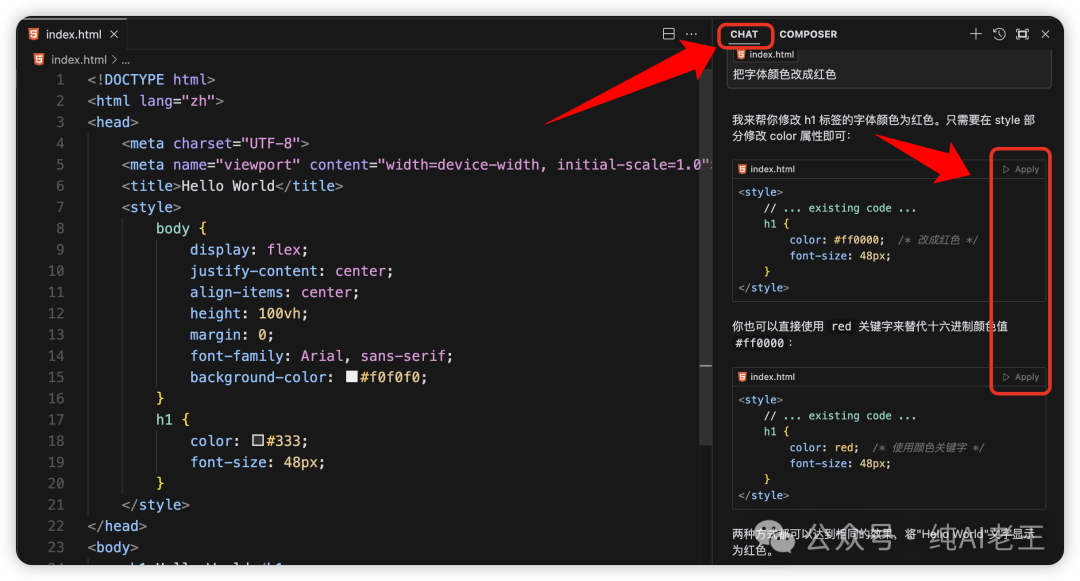Click the HTML5 icon in the index.html tab
1080x581 pixels.
point(34,35)
